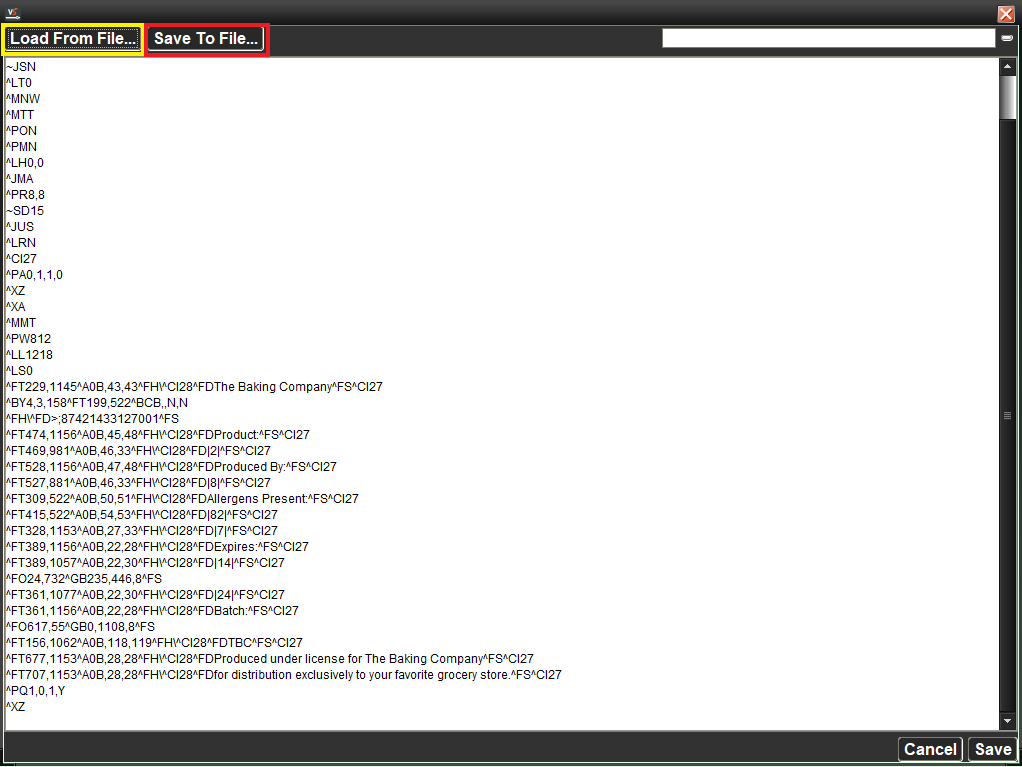Image resolution: width=1022 pixels, height=767 pixels.
Task: Click the Allergens Present text line
Action: click(182, 499)
